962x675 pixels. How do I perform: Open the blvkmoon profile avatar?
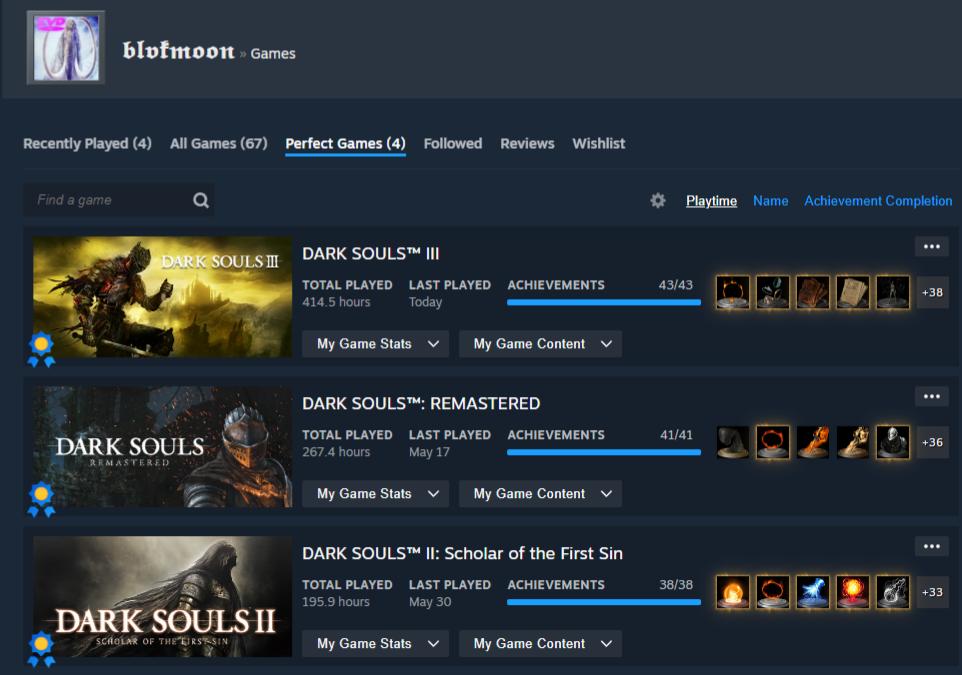(66, 48)
